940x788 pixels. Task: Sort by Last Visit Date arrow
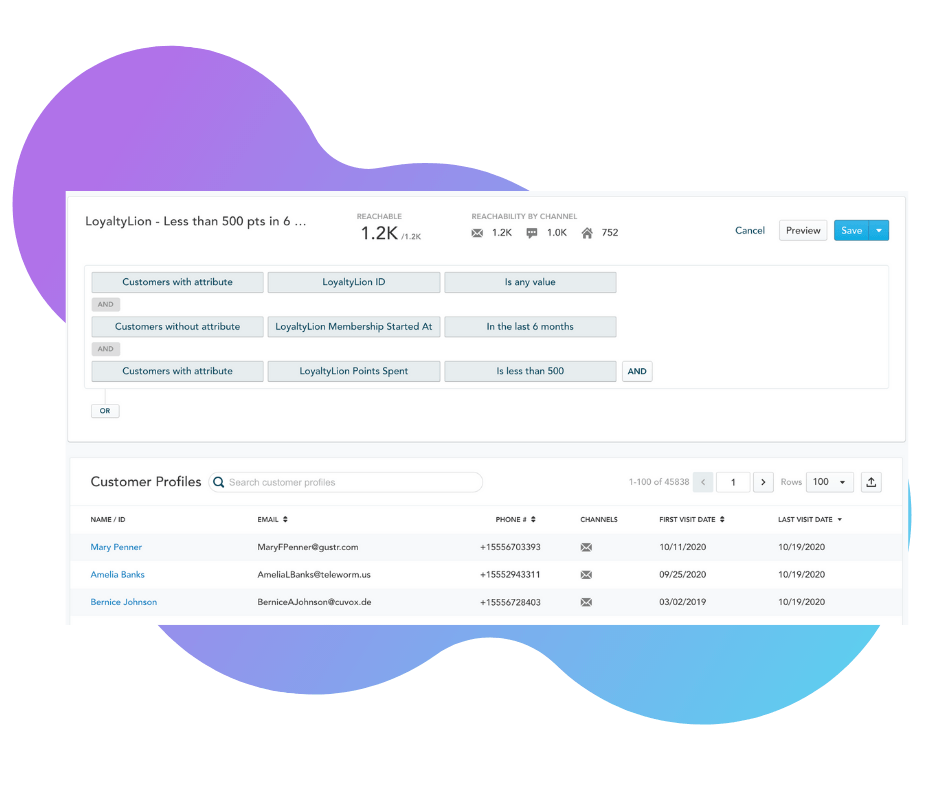coord(839,519)
